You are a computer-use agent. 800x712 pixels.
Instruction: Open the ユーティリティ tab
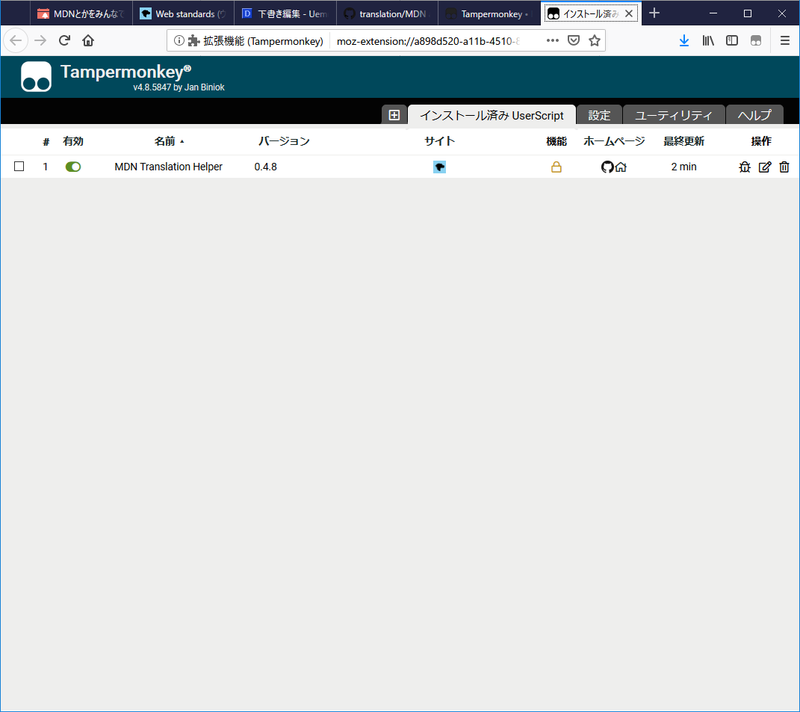673,115
